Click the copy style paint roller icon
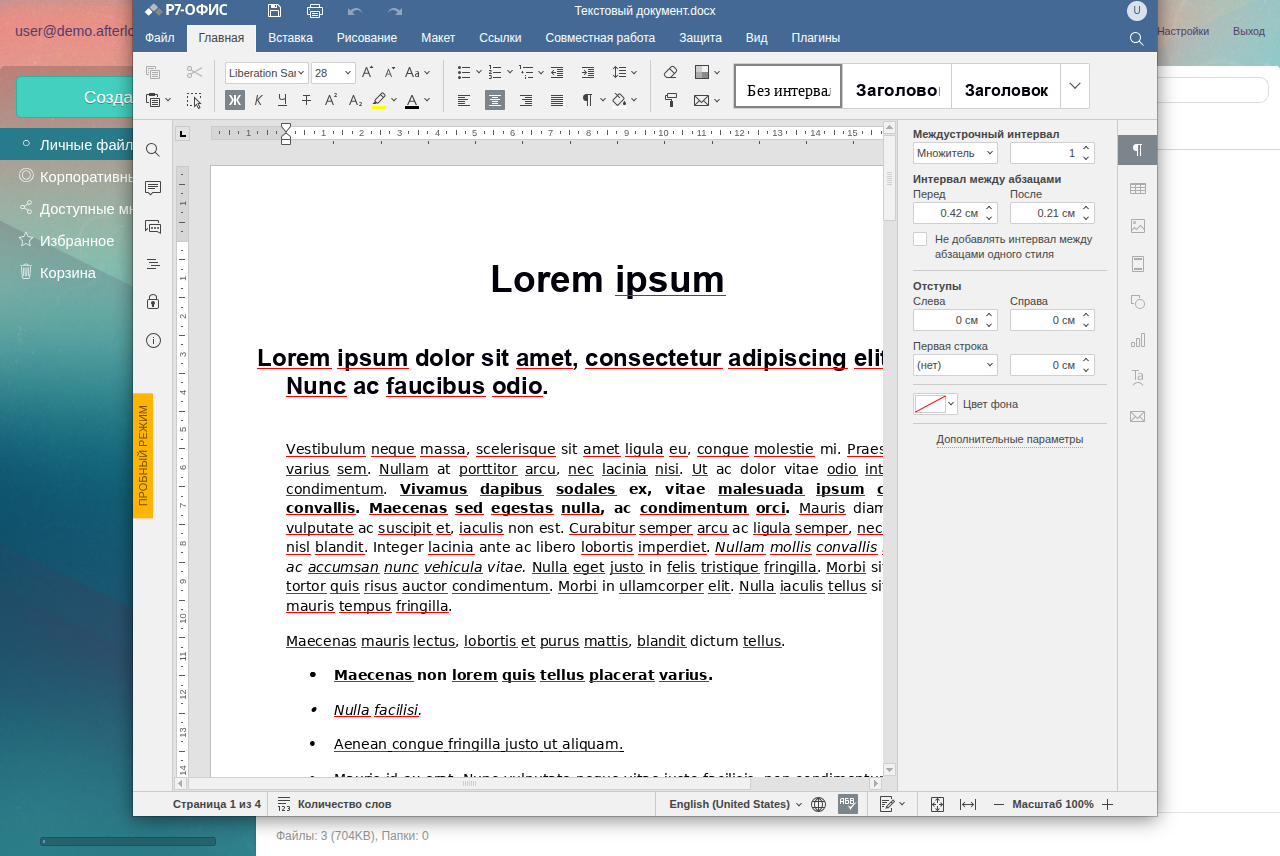 click(671, 100)
